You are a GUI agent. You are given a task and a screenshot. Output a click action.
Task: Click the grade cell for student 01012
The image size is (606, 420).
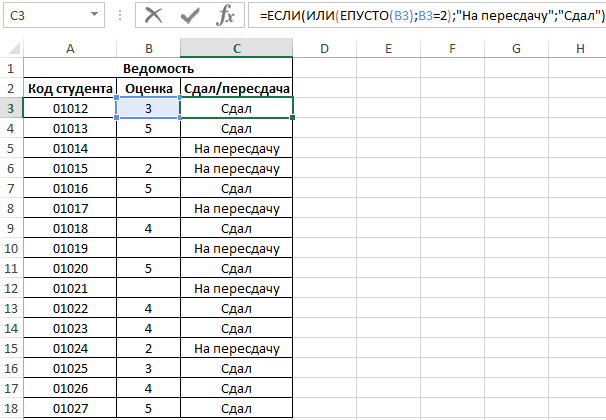pos(148,108)
